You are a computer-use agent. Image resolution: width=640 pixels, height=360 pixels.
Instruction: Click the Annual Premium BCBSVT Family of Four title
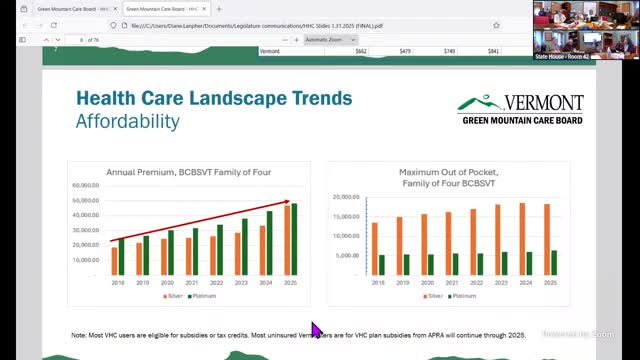[189, 172]
